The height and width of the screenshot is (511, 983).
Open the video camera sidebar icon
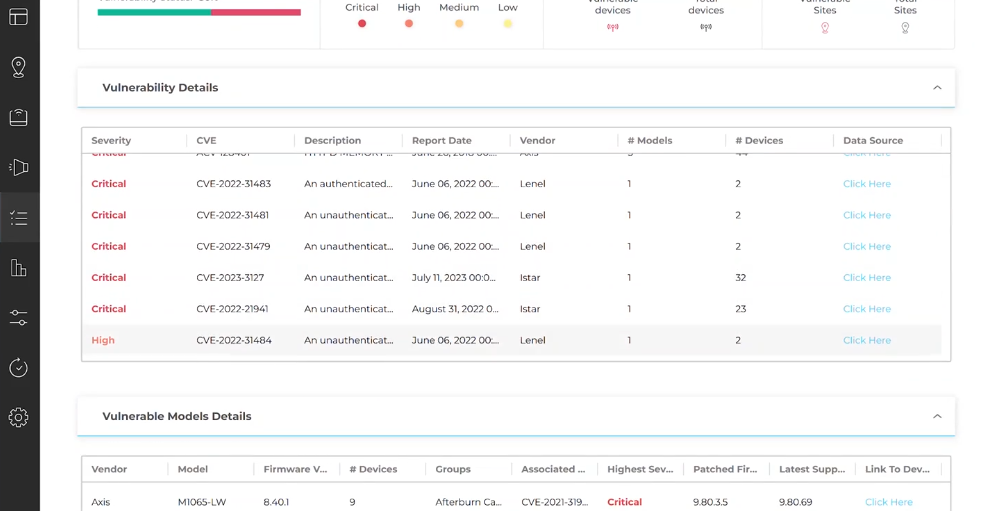(x=19, y=167)
